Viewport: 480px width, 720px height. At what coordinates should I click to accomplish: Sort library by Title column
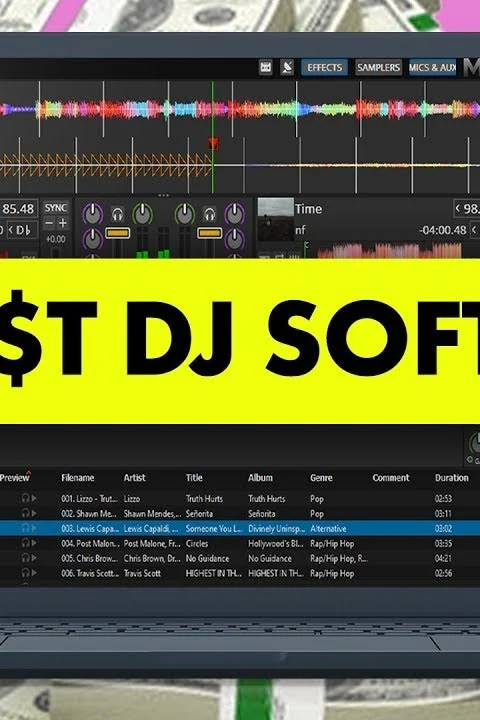click(x=194, y=478)
